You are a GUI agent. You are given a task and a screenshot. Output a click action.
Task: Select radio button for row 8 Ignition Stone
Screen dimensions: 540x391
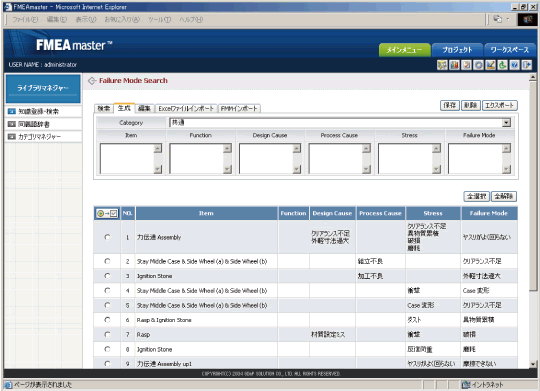coord(107,349)
